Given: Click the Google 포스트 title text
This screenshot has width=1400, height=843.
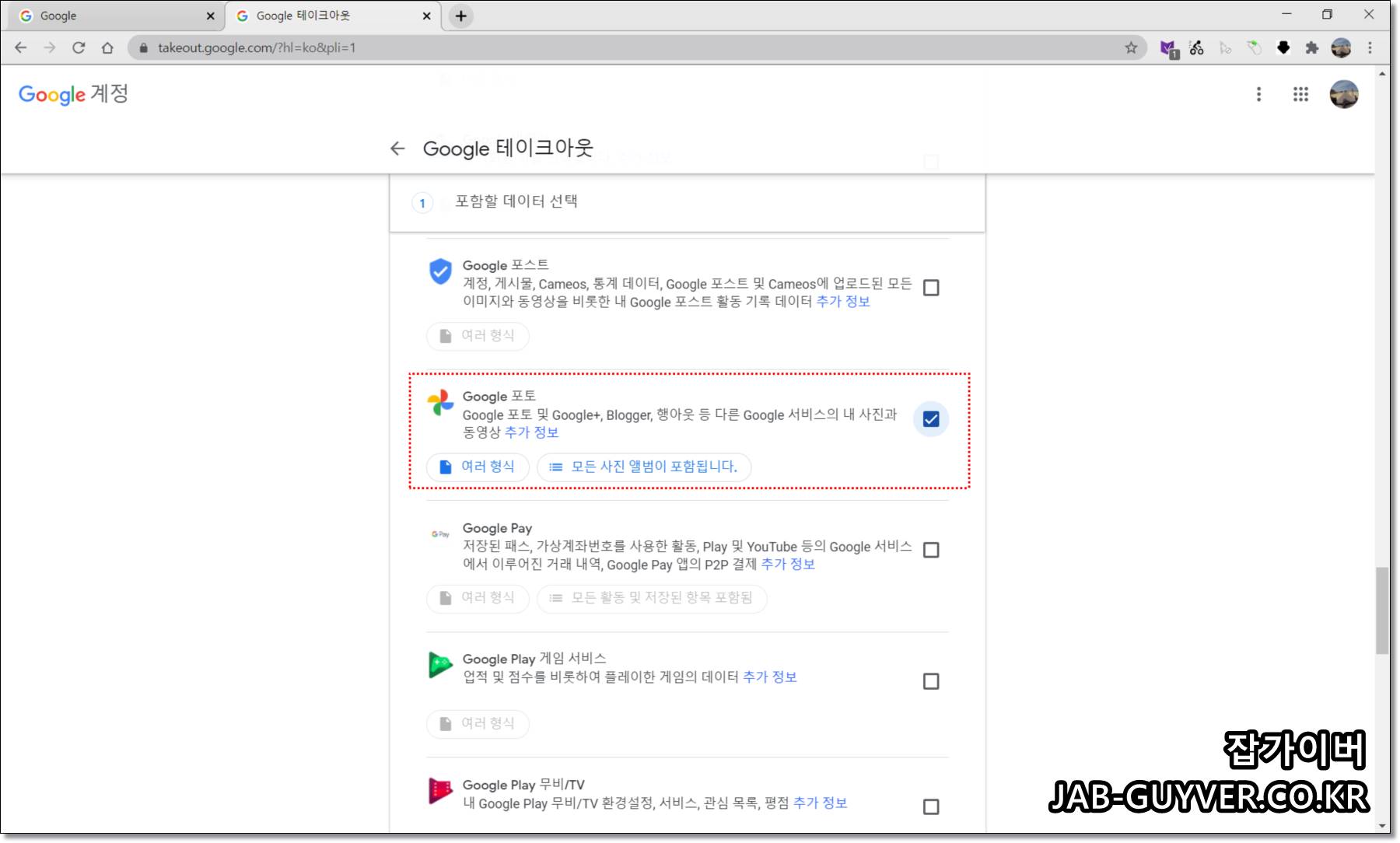Looking at the screenshot, I should click(x=506, y=265).
